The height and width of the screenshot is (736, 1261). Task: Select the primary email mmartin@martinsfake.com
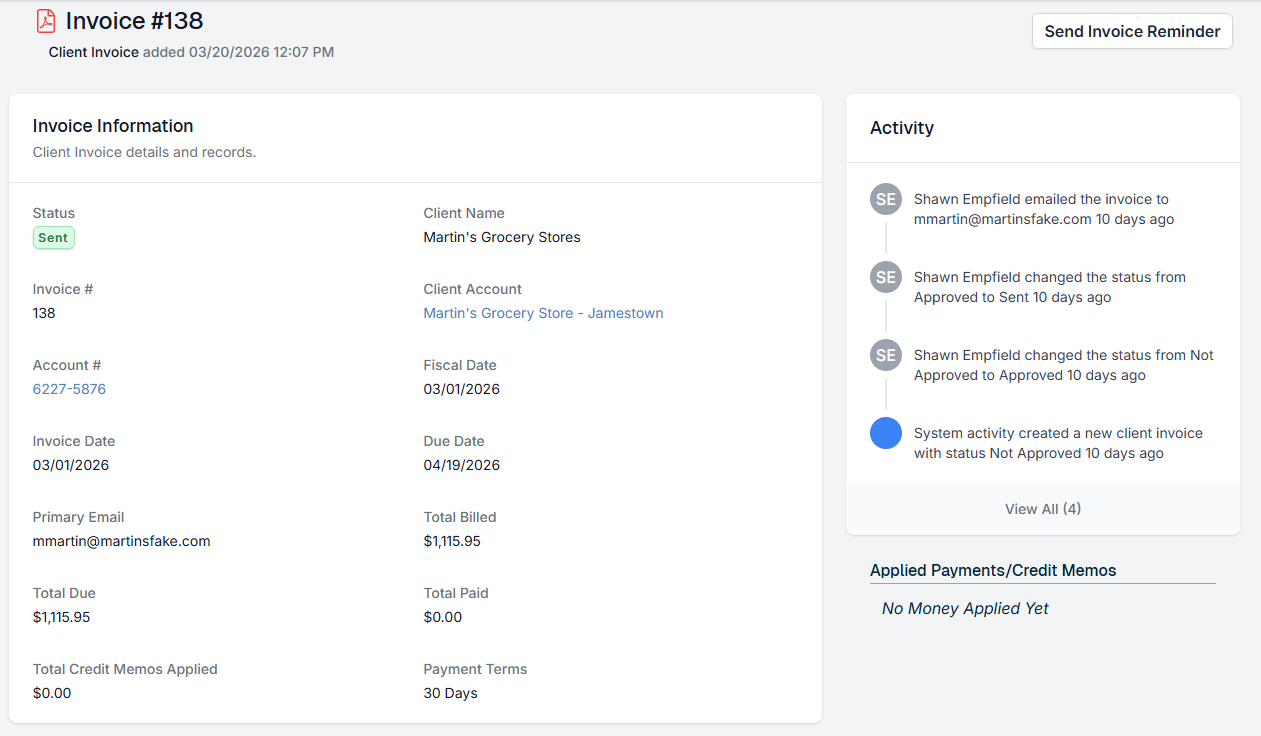click(x=121, y=541)
